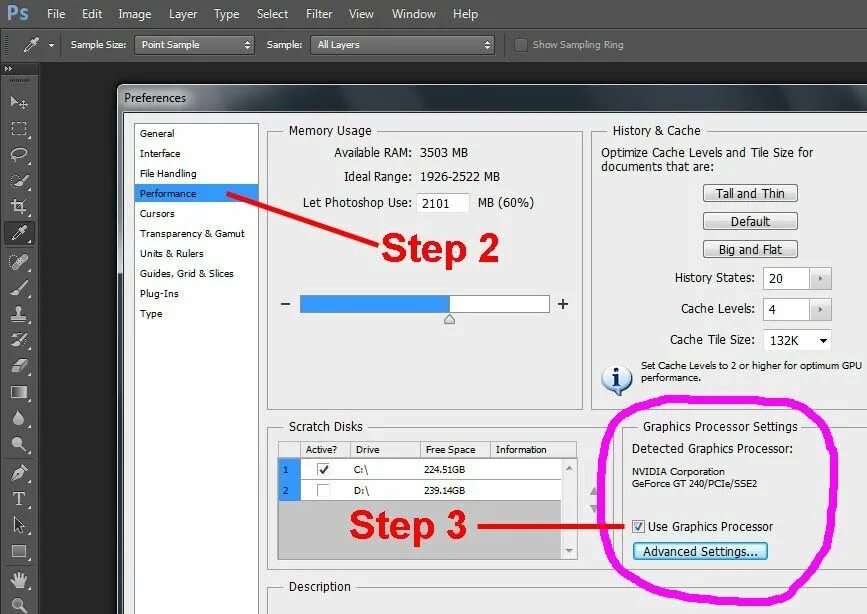Click the Big and Flat button
The width and height of the screenshot is (867, 614).
(x=750, y=249)
